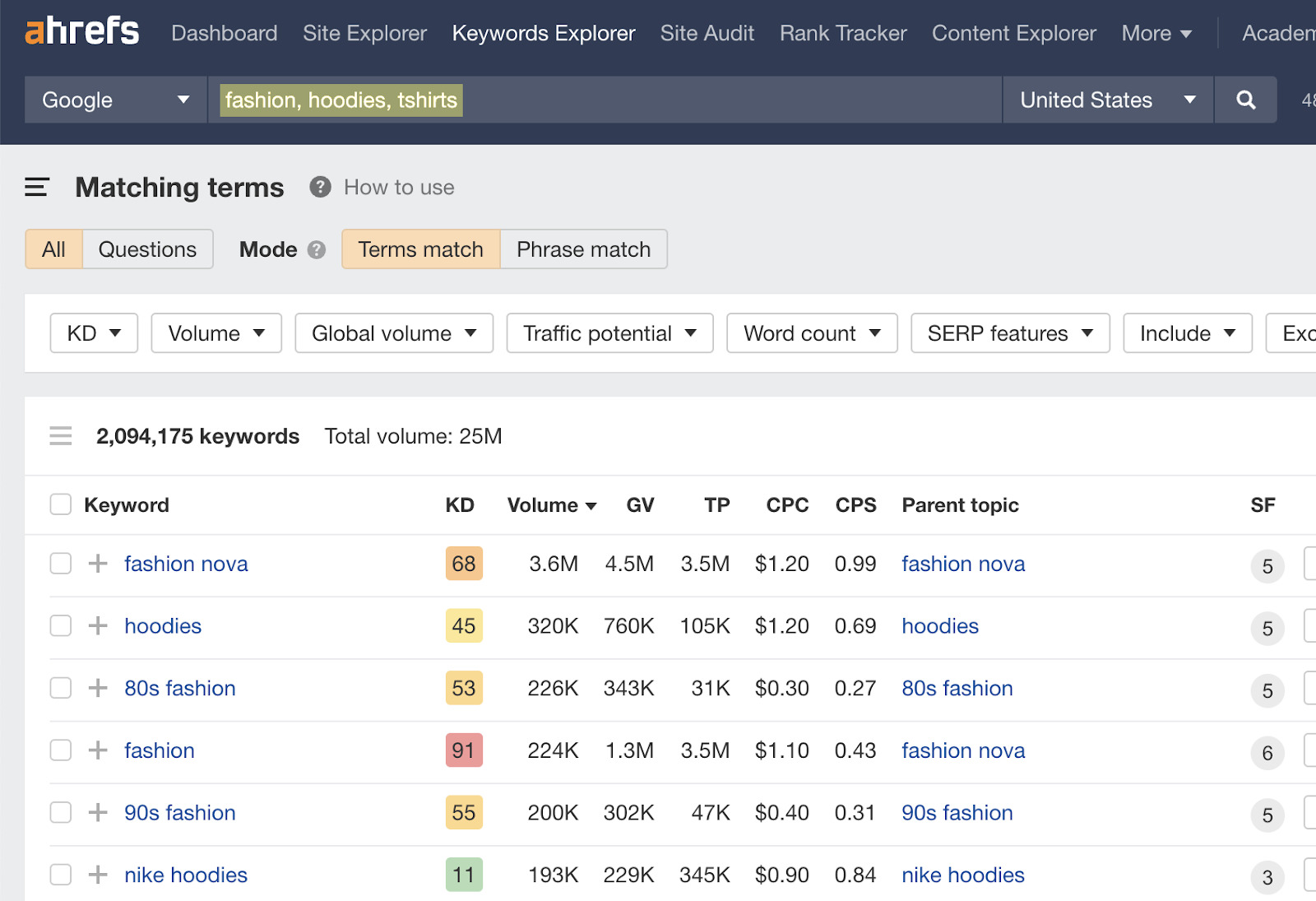Click the list icon beside 2,094,175 keywords
Image resolution: width=1316 pixels, height=901 pixels.
[61, 436]
